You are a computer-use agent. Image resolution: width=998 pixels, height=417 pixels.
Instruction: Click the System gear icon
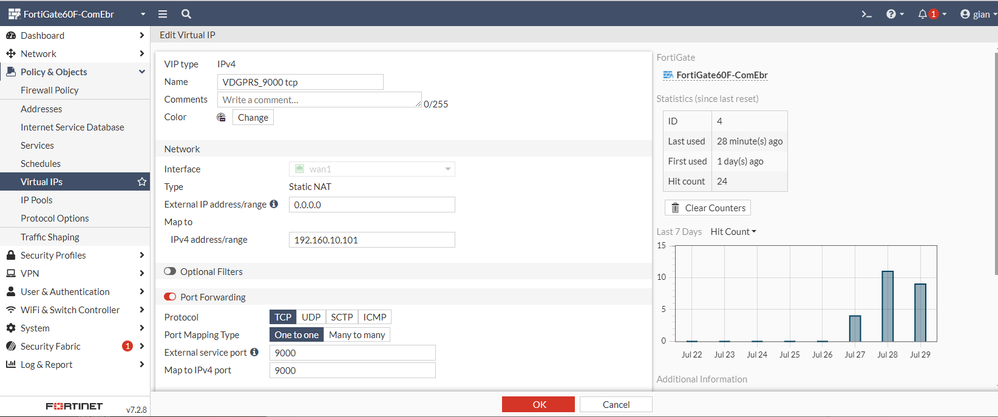pyautogui.click(x=10, y=329)
